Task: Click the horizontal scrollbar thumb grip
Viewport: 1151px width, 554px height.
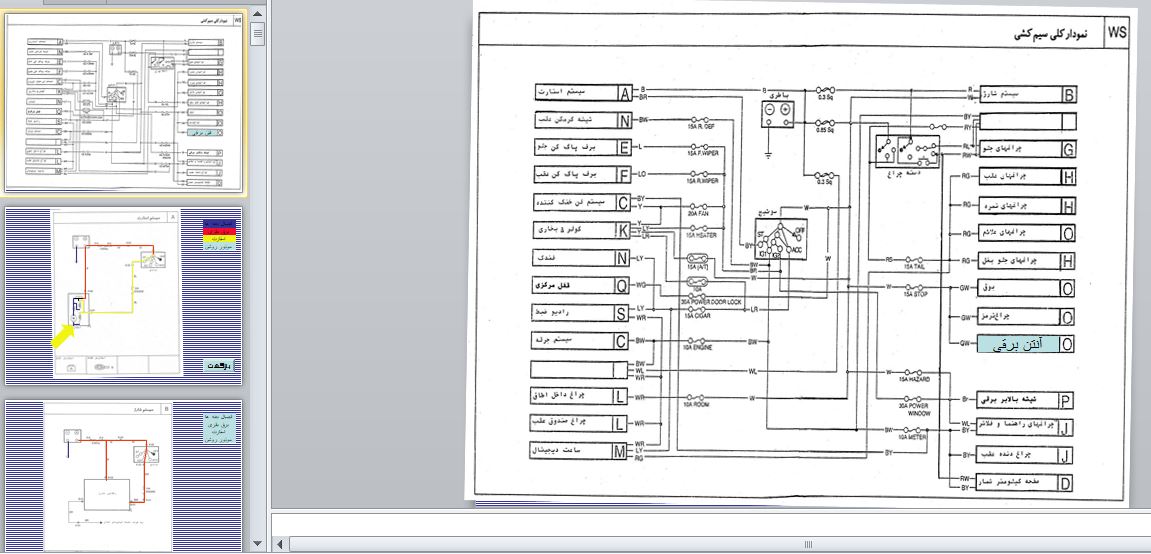Action: coord(807,545)
